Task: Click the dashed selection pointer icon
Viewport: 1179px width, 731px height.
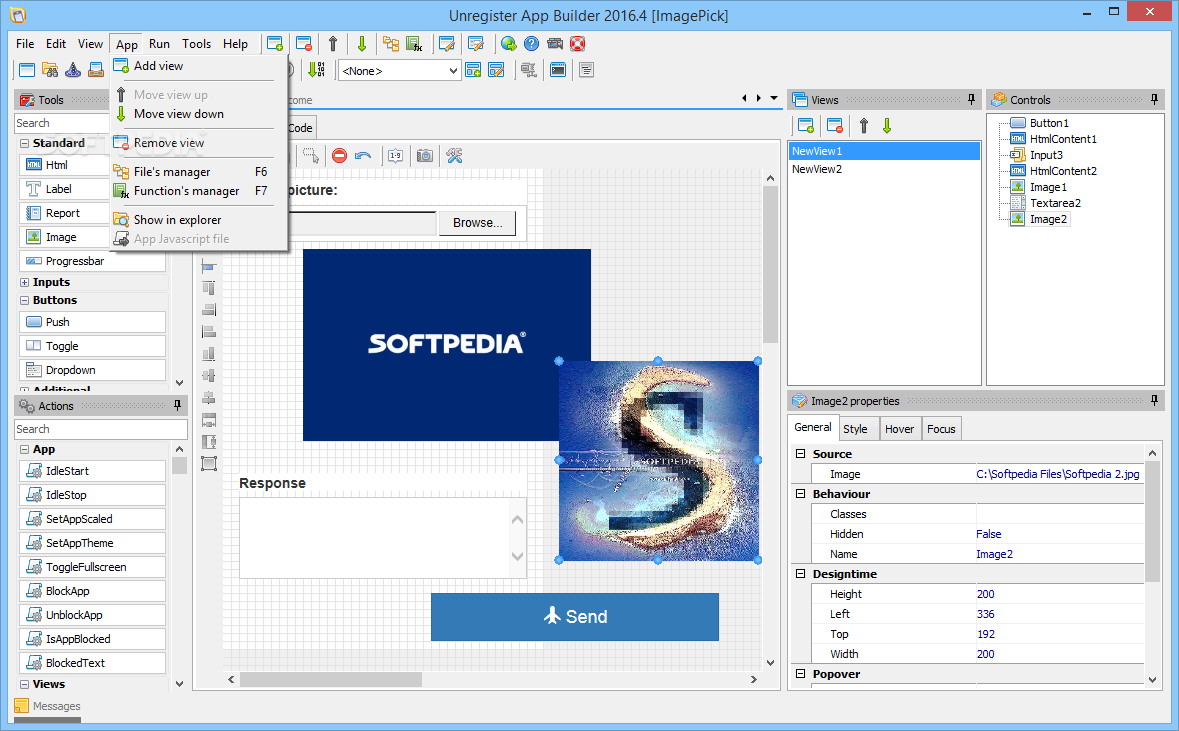Action: point(311,156)
